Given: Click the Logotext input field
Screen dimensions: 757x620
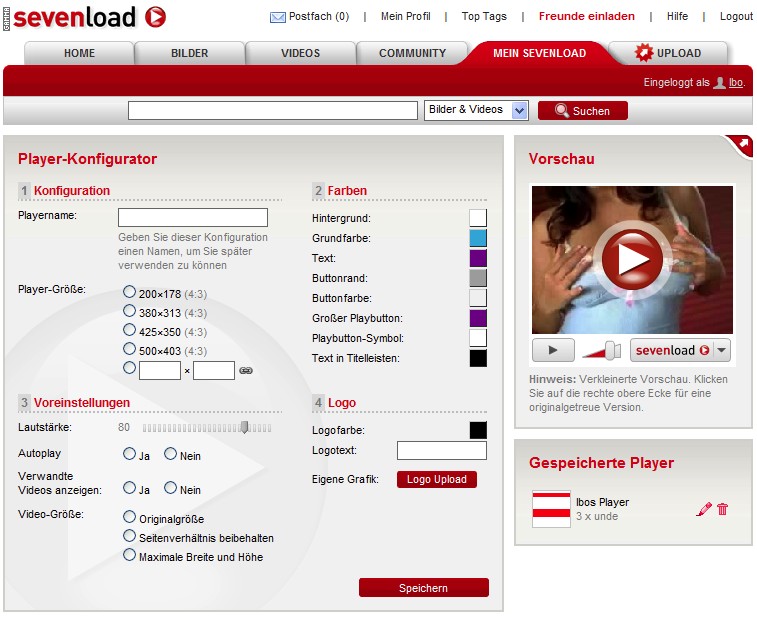Looking at the screenshot, I should 442,451.
